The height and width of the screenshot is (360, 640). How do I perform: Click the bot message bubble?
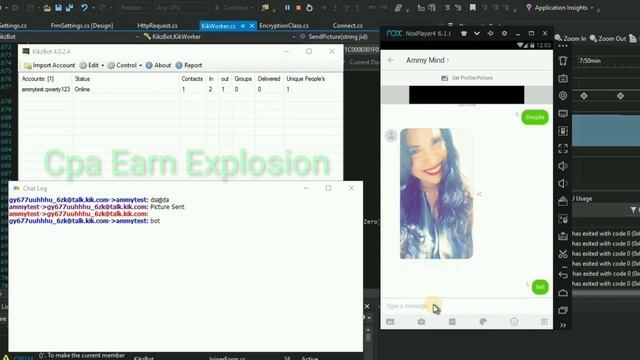[x=540, y=287]
